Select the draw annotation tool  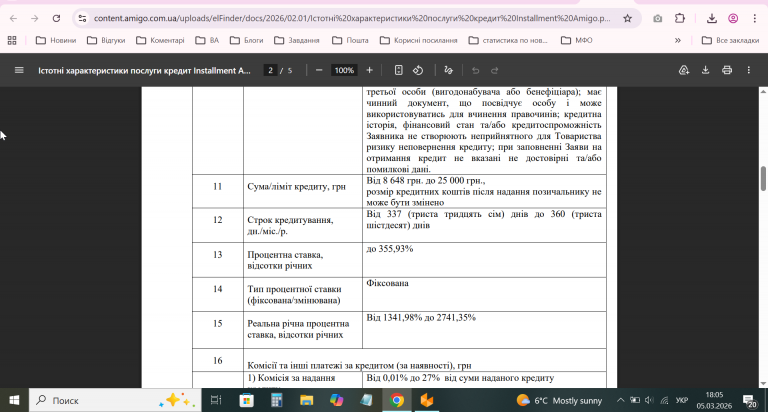point(448,70)
